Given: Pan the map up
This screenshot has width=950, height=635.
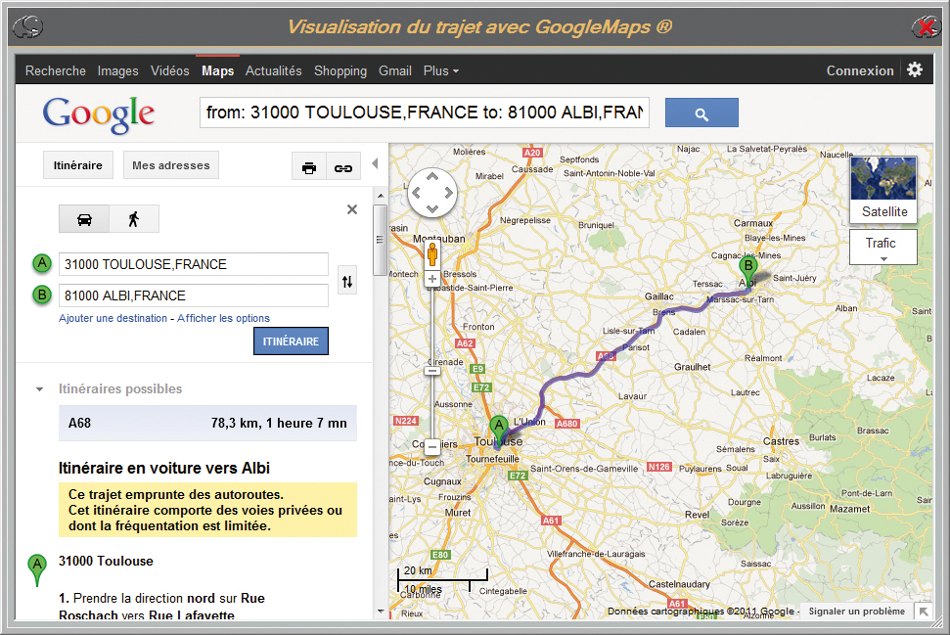Looking at the screenshot, I should coord(432,177).
